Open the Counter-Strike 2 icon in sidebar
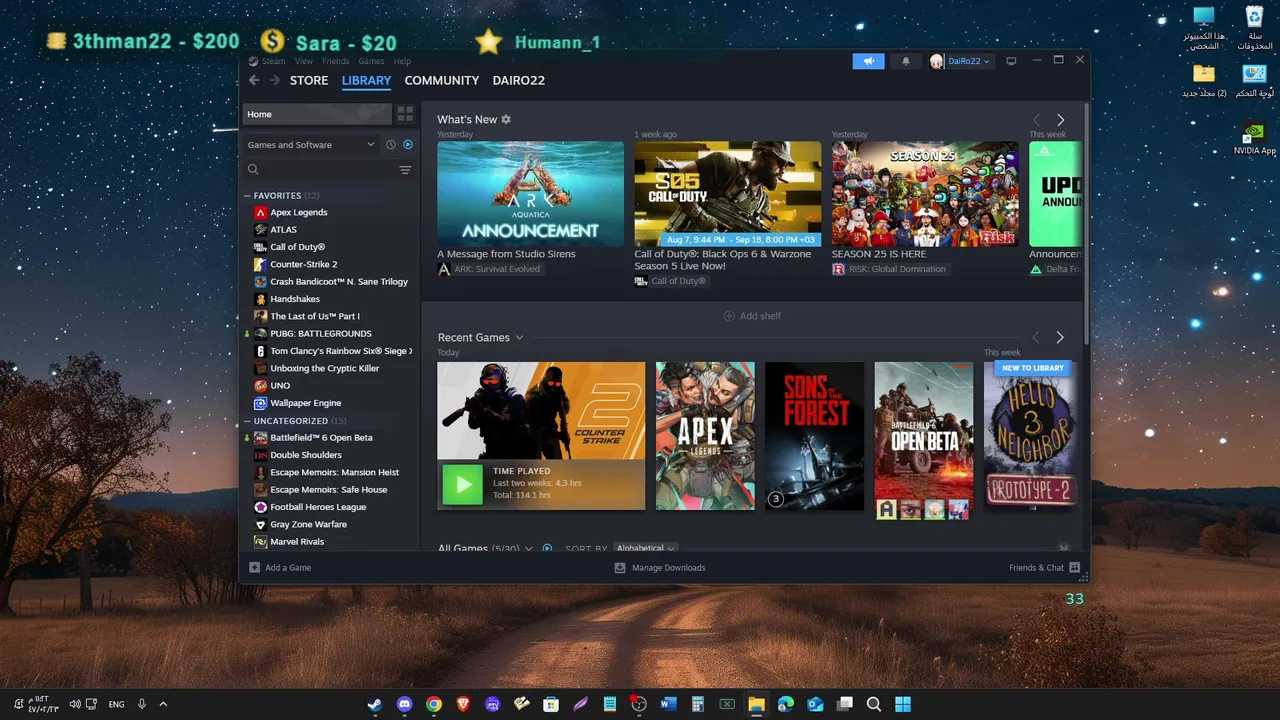 tap(260, 264)
